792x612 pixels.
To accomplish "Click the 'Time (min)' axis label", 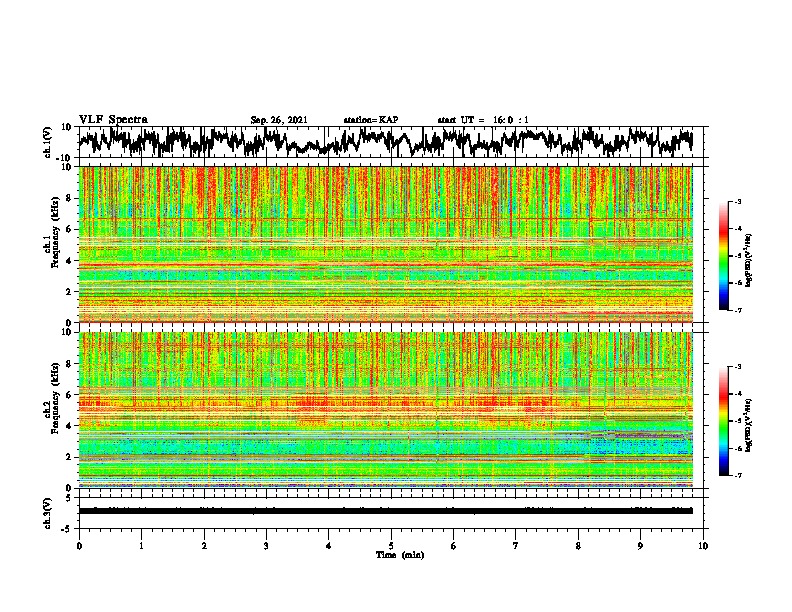I will pos(400,555).
